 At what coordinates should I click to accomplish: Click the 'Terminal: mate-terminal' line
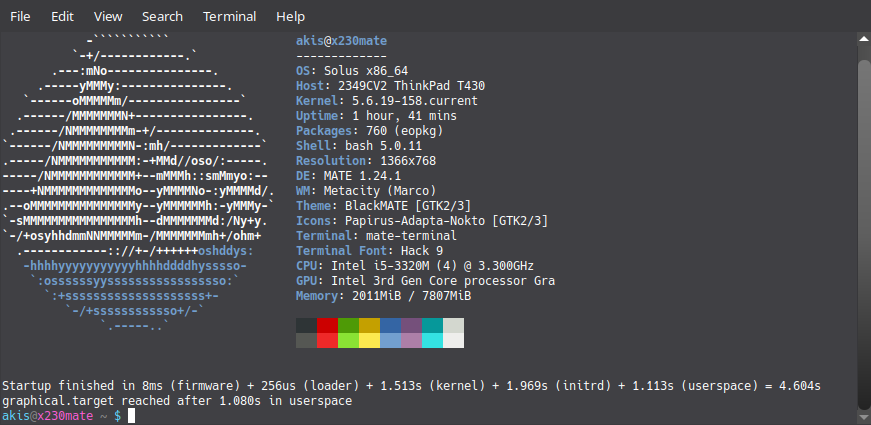coord(377,236)
